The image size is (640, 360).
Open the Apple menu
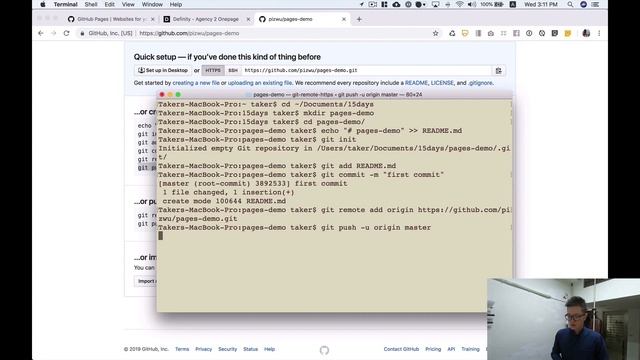[x=43, y=4]
